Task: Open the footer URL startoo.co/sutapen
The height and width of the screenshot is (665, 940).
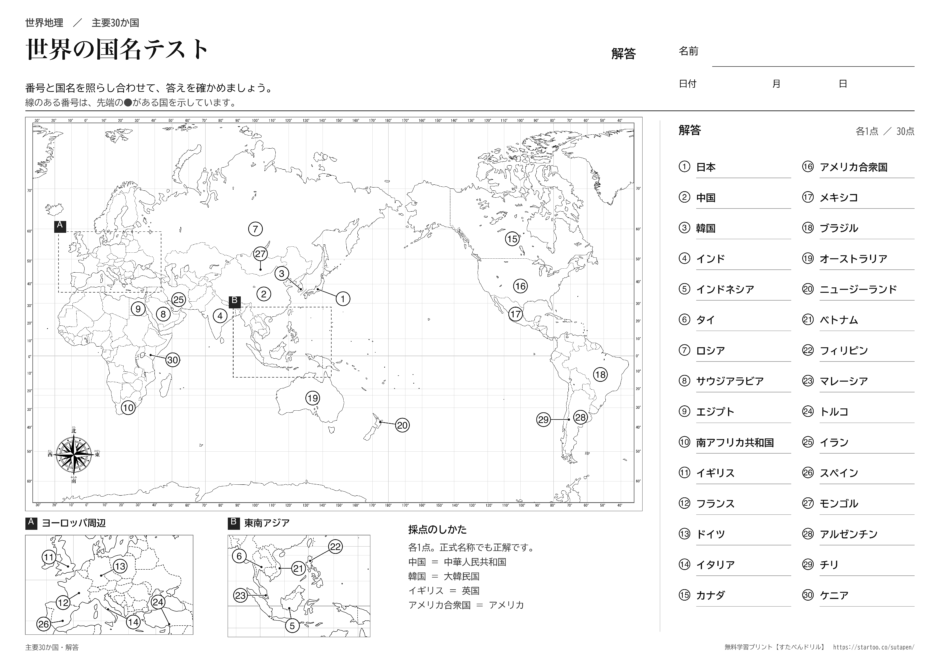Action: pyautogui.click(x=873, y=648)
